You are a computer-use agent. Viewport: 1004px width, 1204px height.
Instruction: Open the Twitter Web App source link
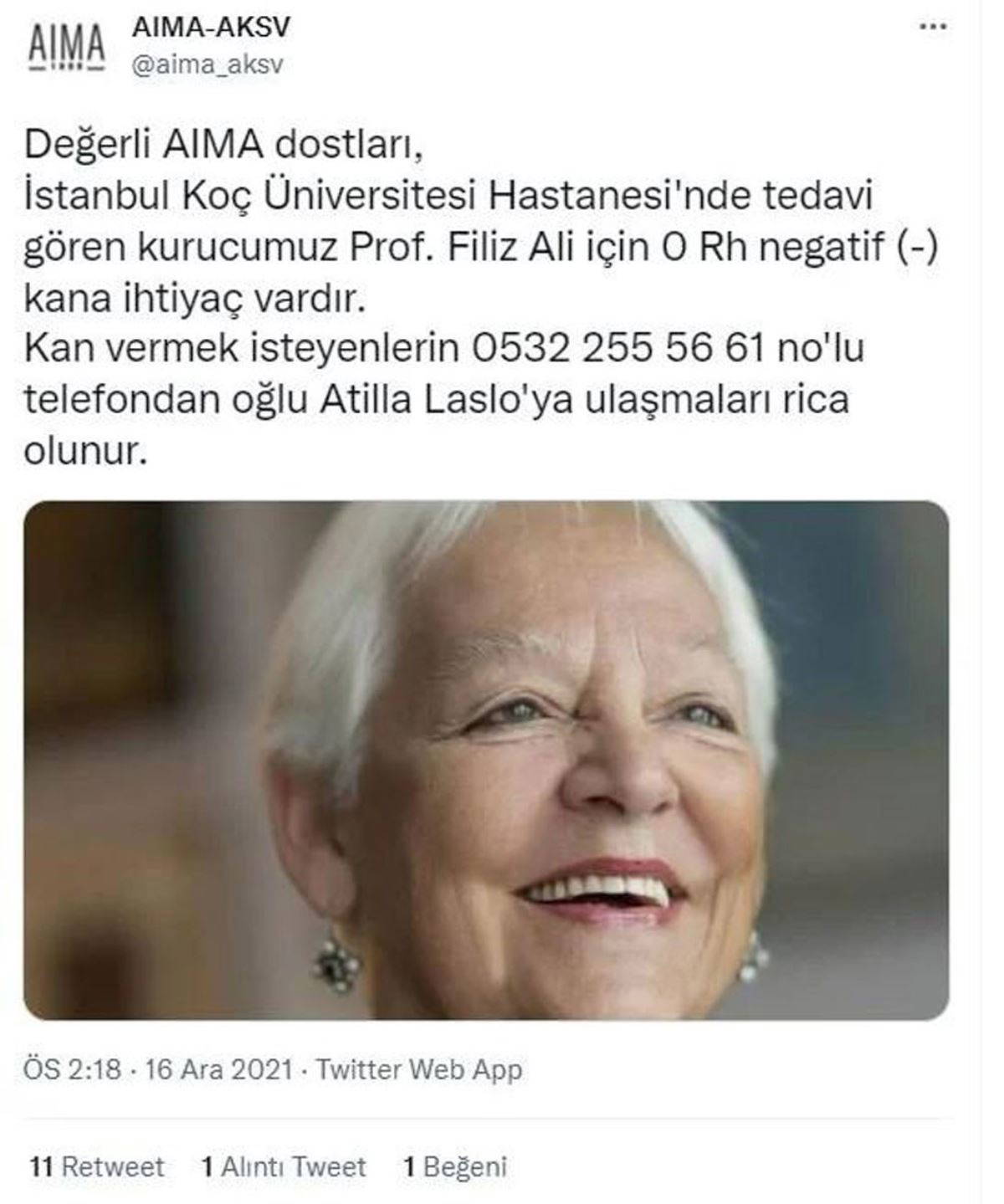419,1069
